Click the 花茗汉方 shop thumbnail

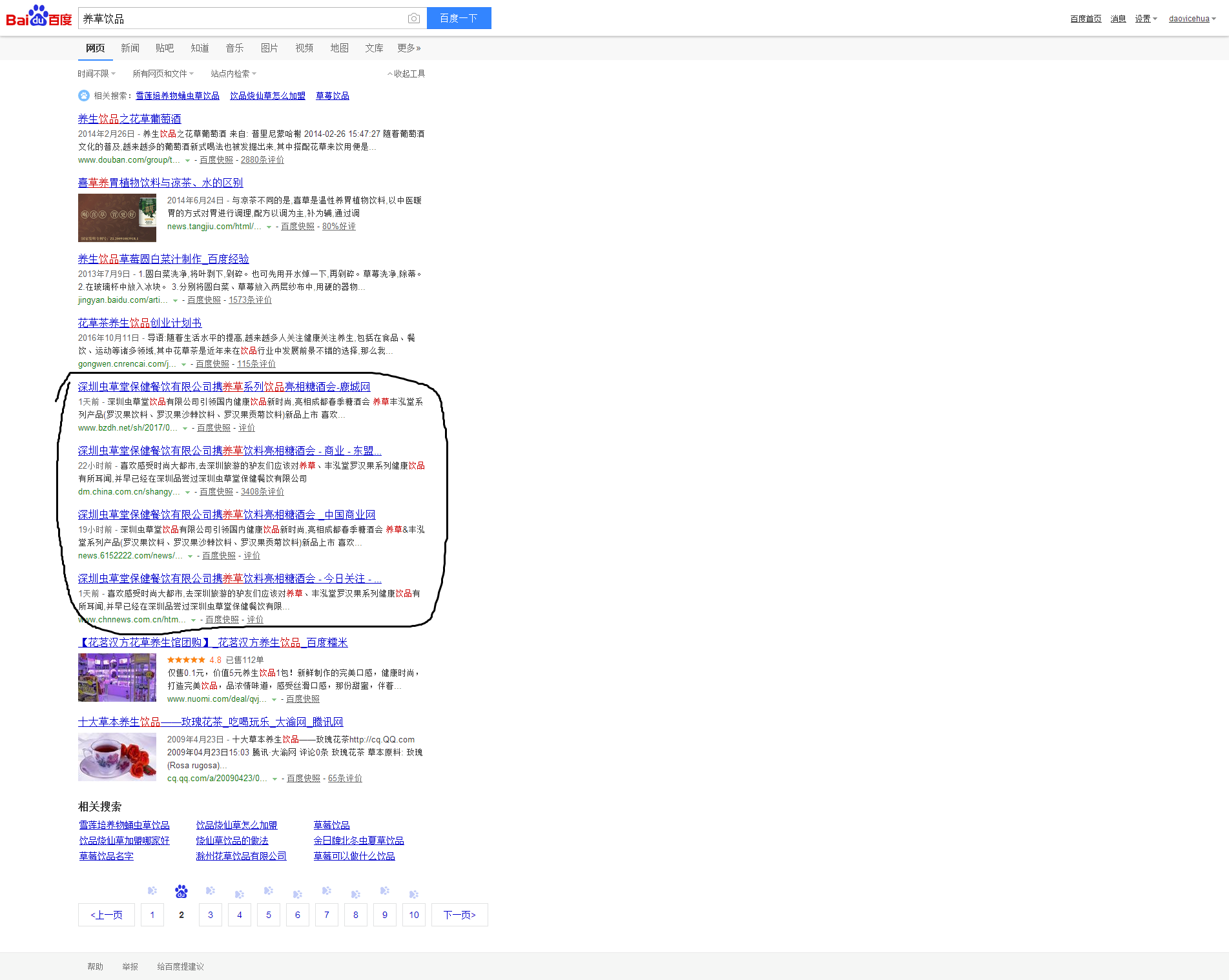tap(117, 677)
